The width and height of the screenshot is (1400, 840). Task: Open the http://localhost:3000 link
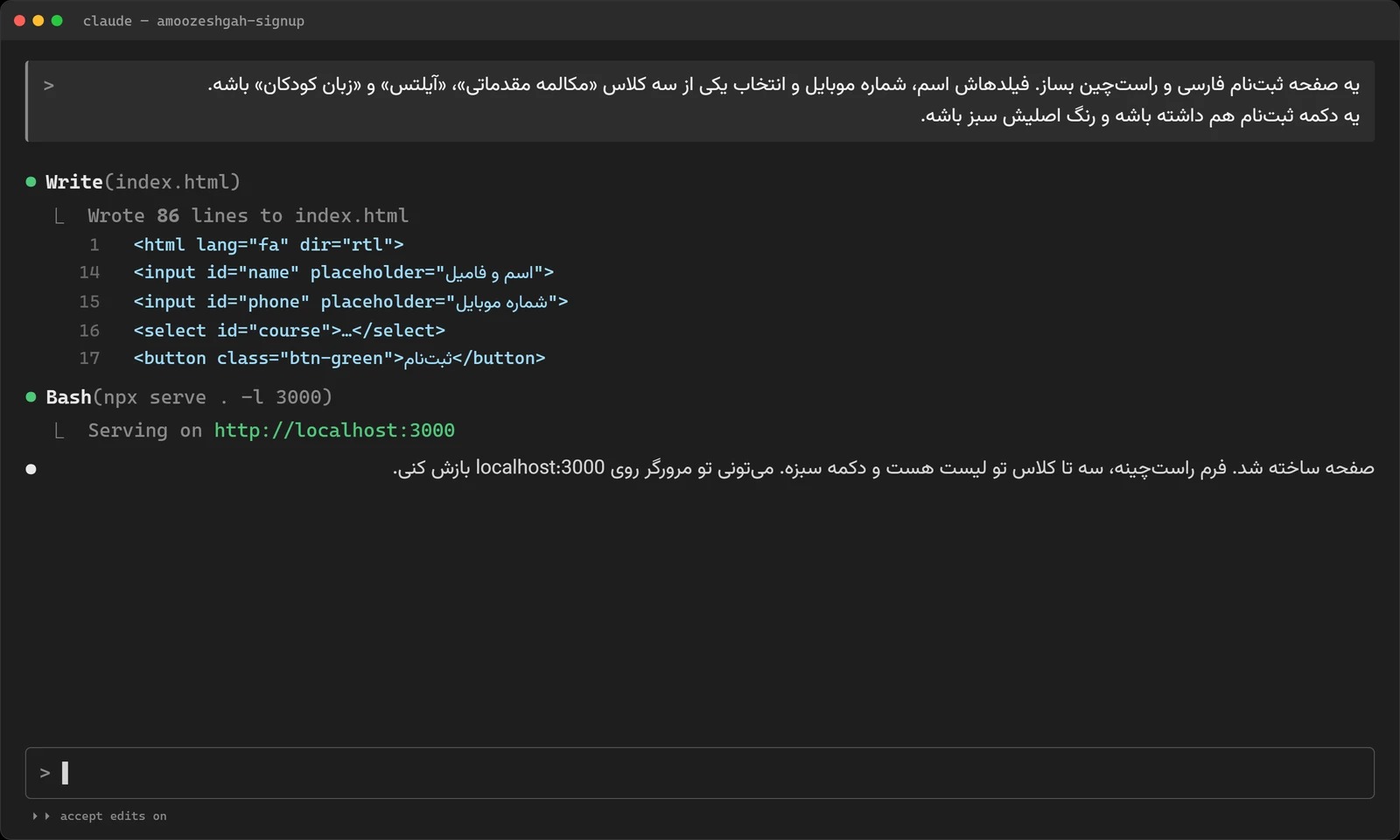(x=334, y=430)
